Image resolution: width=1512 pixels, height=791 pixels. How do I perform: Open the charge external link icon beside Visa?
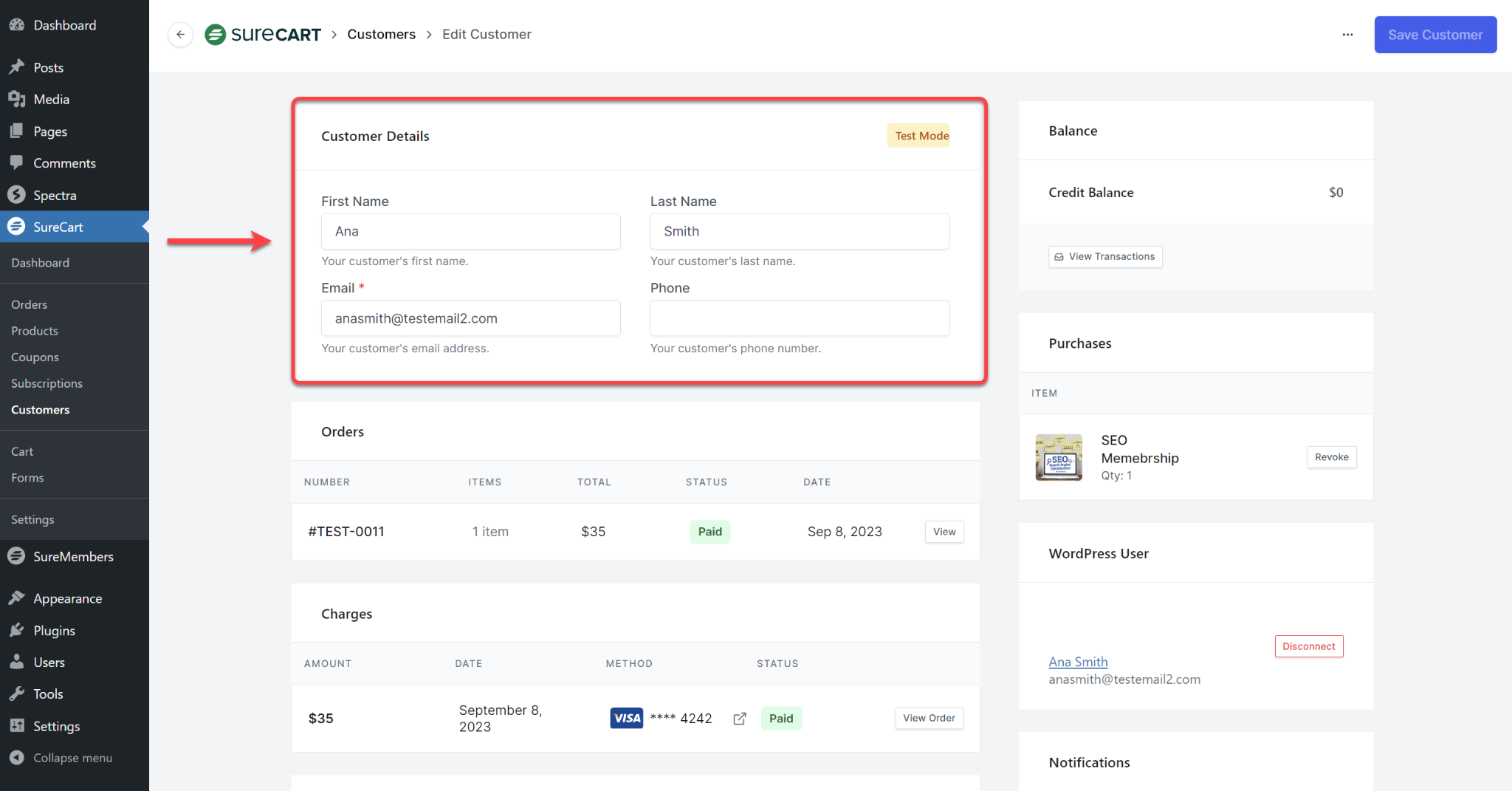click(739, 718)
